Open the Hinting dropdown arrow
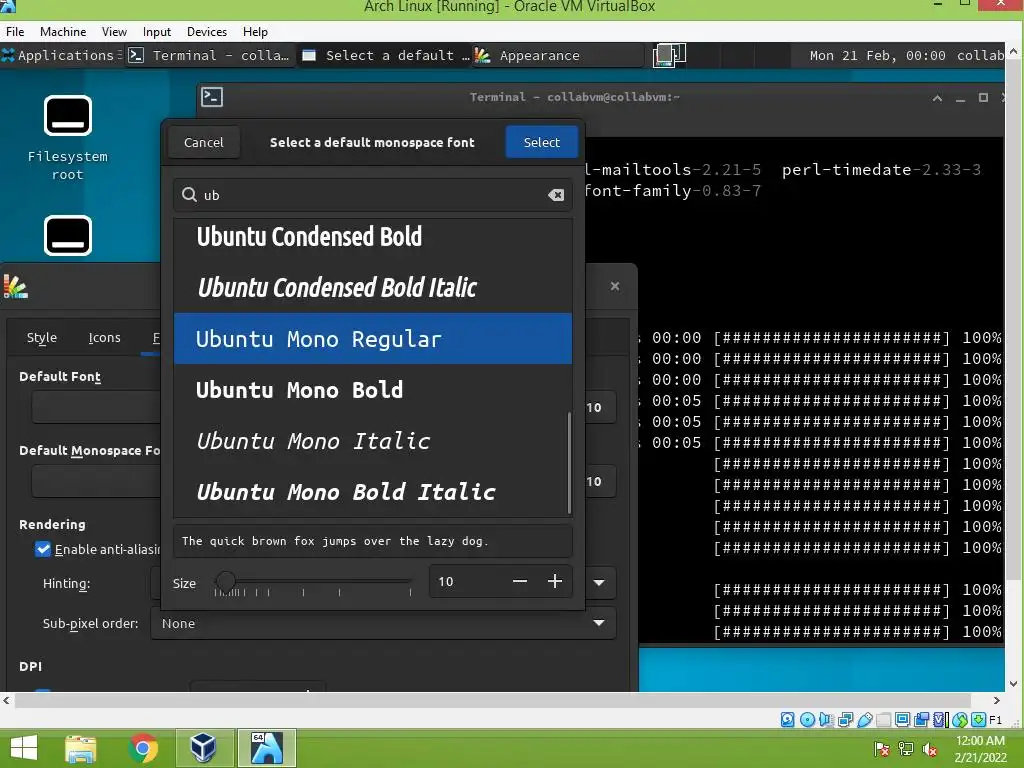1024x768 pixels. (x=599, y=582)
